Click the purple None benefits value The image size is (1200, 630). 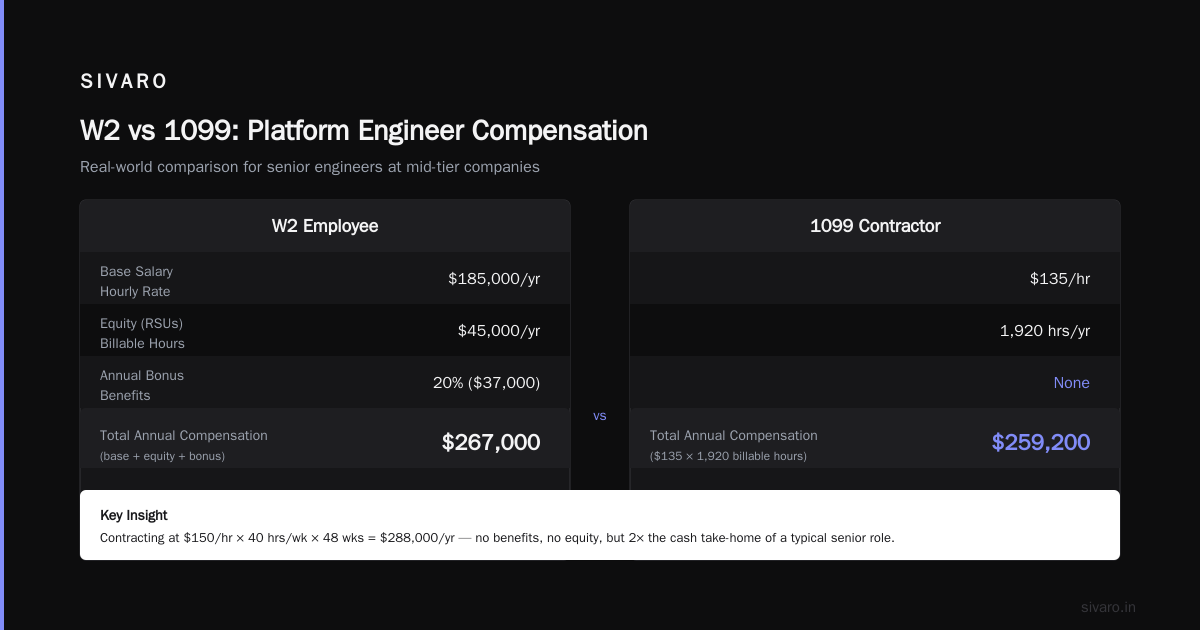1072,383
